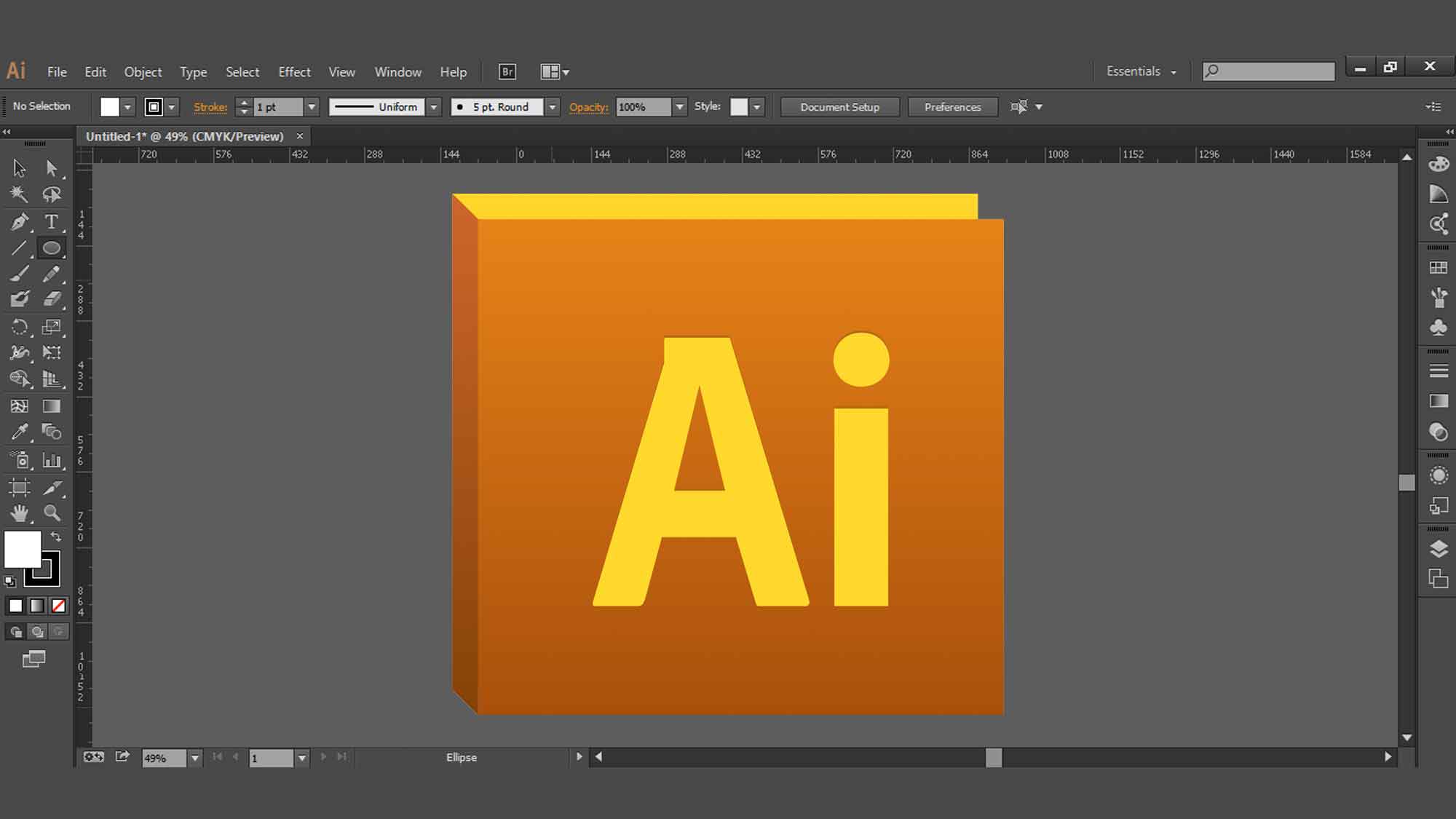Select the Pen tool

pyautogui.click(x=20, y=221)
